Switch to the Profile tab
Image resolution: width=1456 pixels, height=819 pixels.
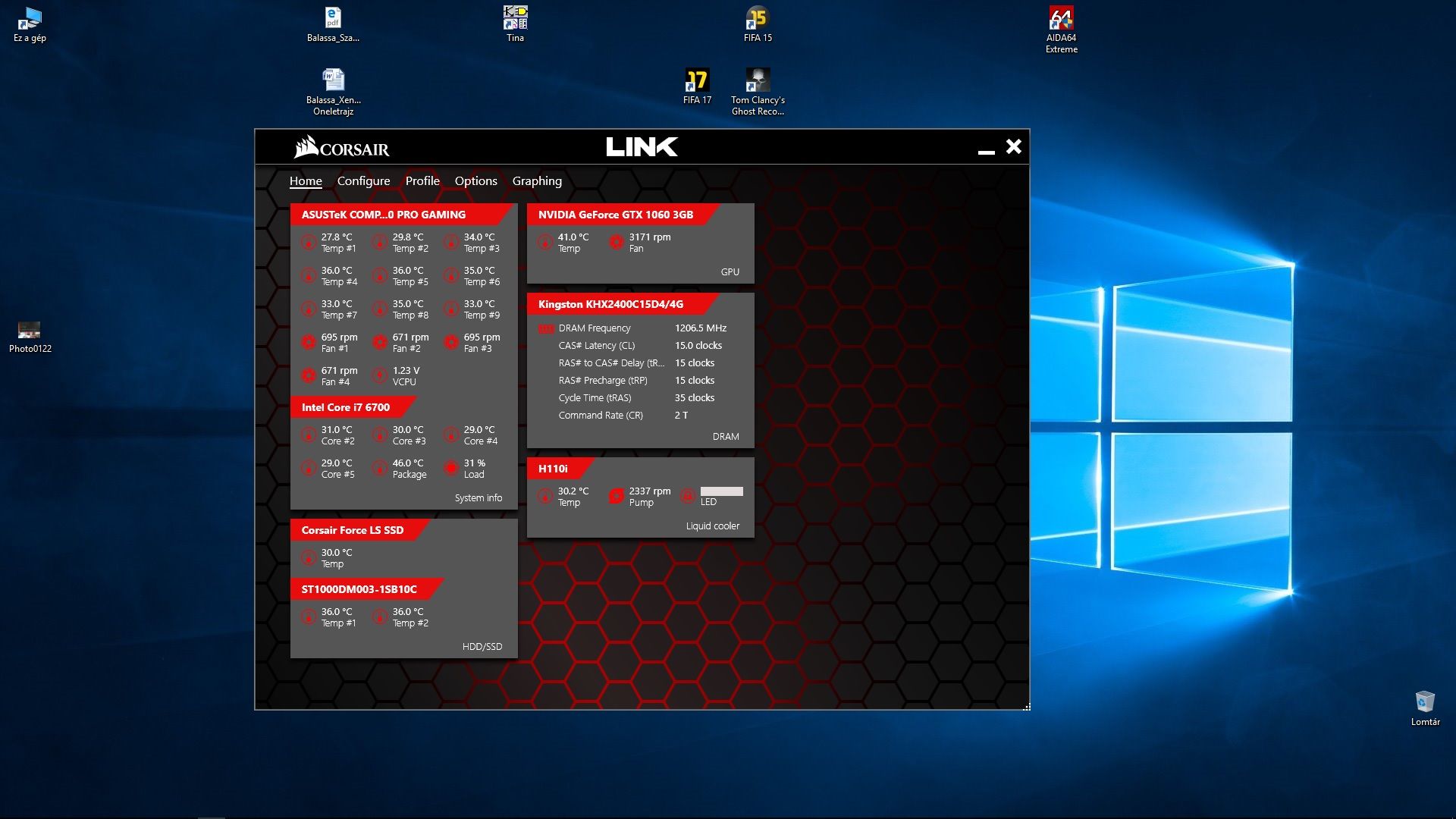tap(422, 180)
